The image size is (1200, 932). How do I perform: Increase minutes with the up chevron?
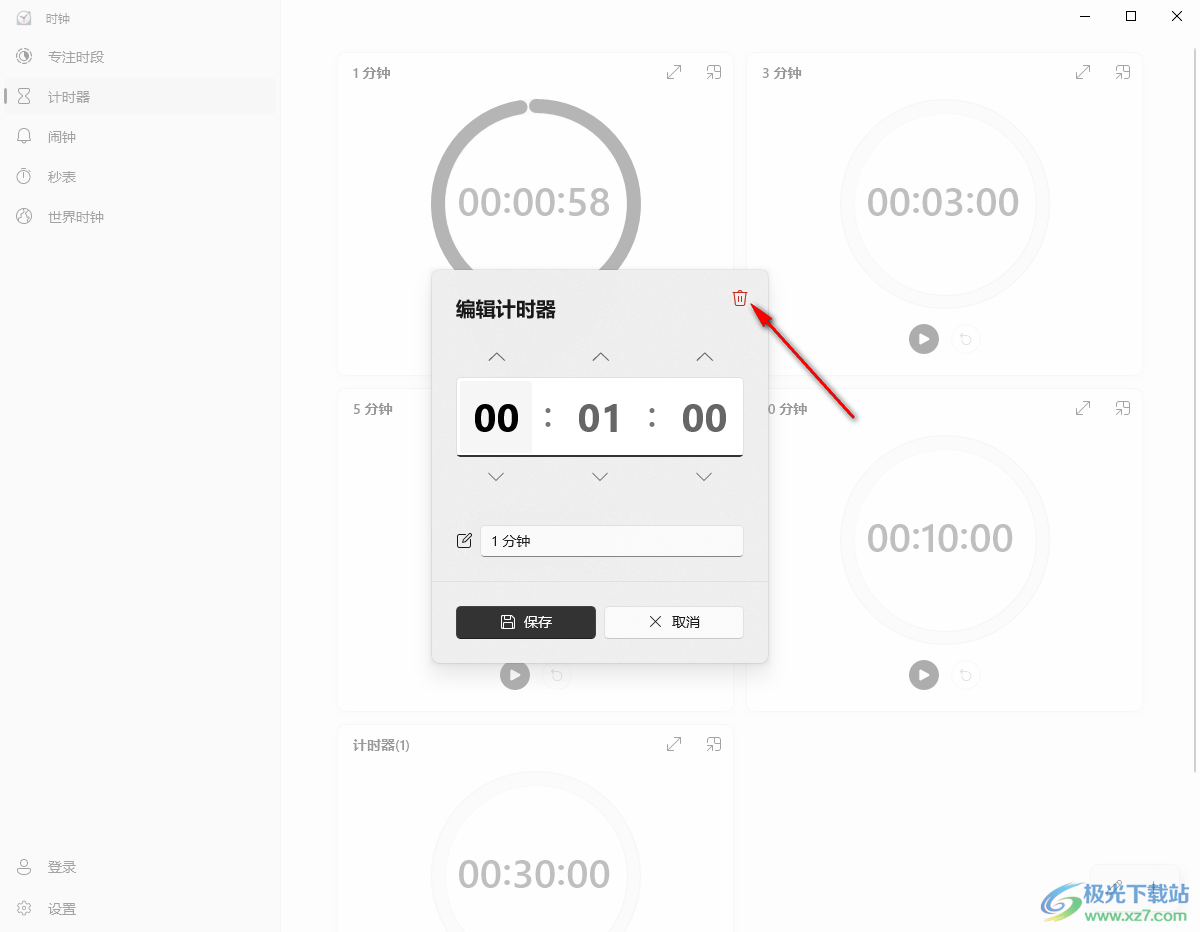click(600, 357)
